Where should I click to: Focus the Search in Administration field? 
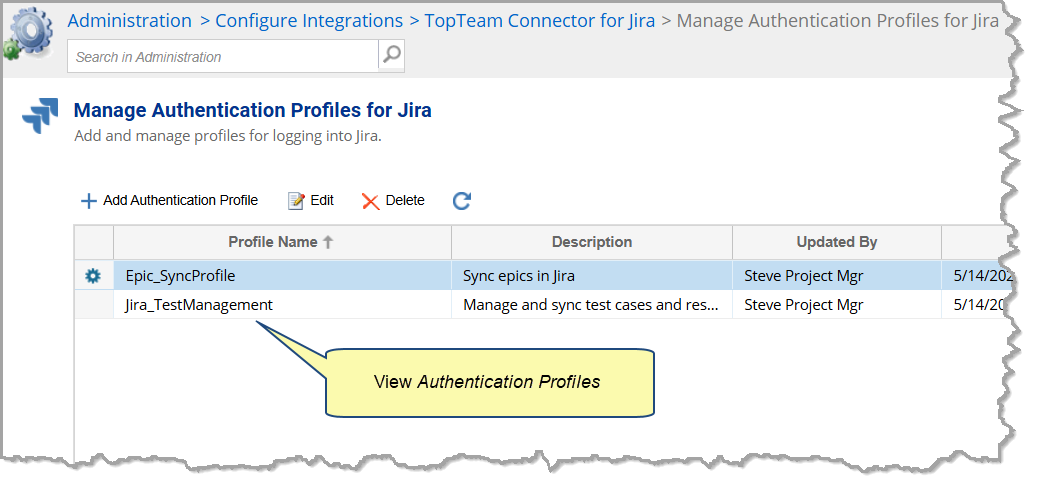223,57
